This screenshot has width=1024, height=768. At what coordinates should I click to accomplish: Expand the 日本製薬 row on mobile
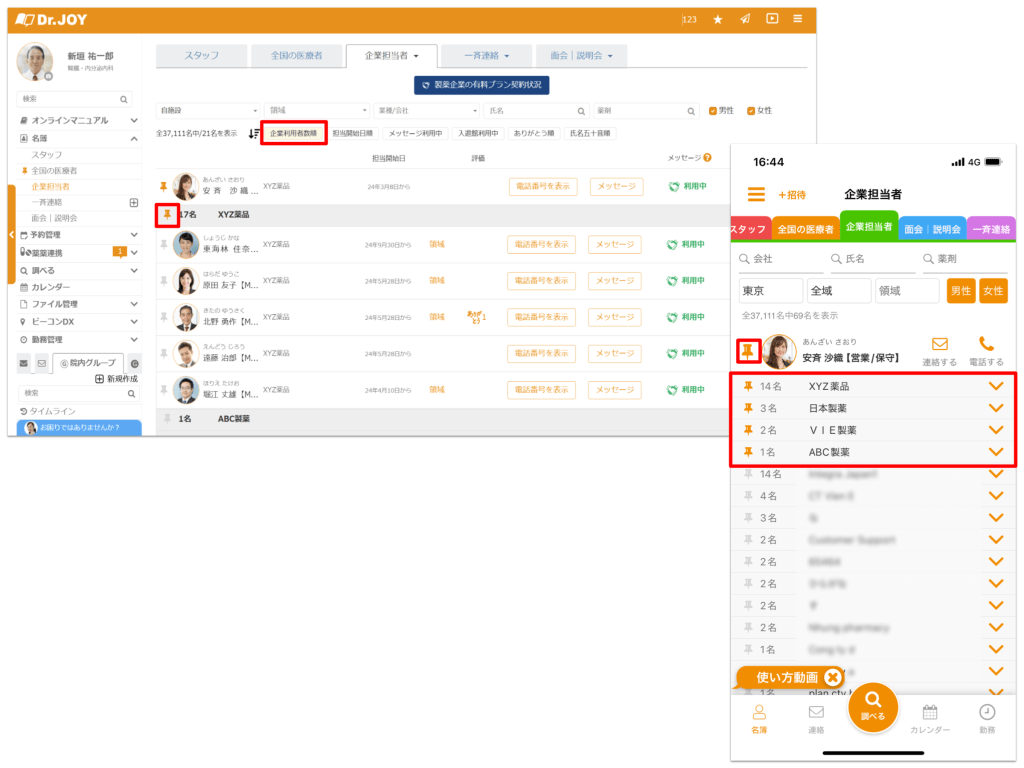(995, 408)
